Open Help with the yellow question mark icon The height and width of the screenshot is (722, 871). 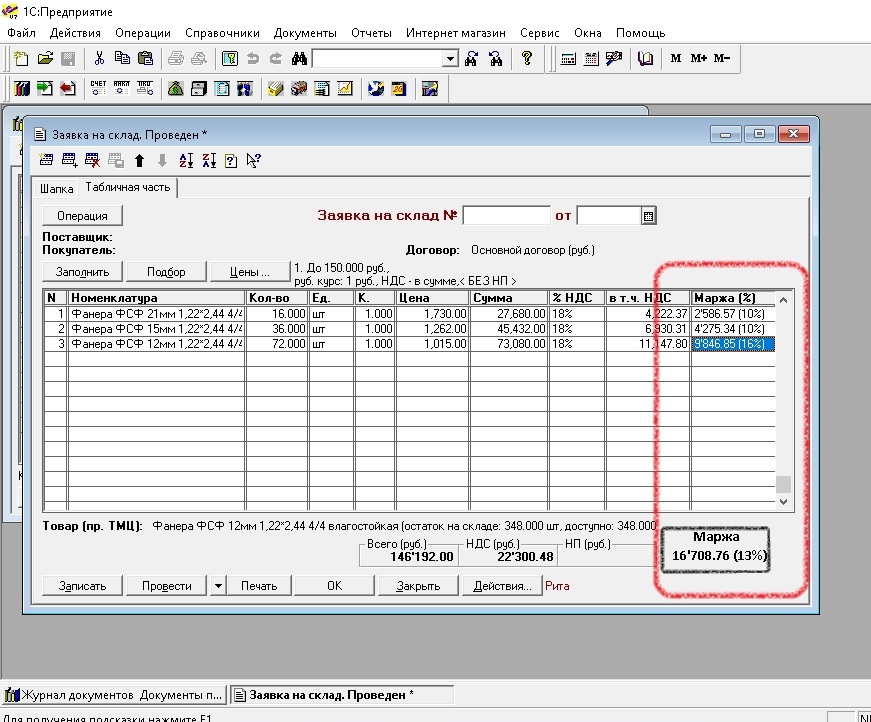click(x=527, y=59)
